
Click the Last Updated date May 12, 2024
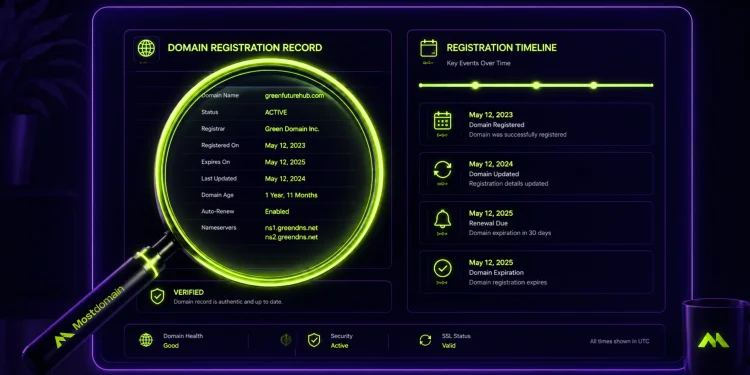[x=285, y=178]
